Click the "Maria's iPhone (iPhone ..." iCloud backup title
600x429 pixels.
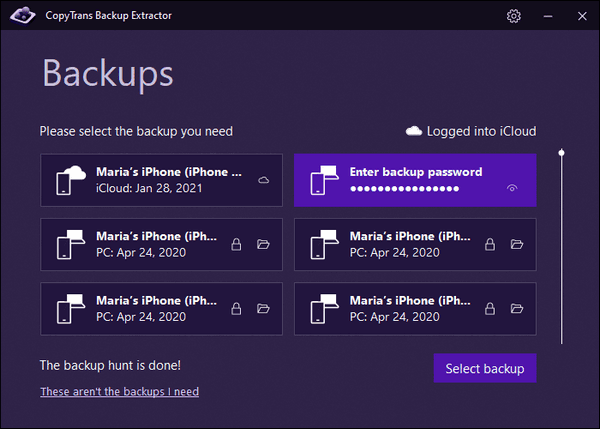pyautogui.click(x=169, y=172)
